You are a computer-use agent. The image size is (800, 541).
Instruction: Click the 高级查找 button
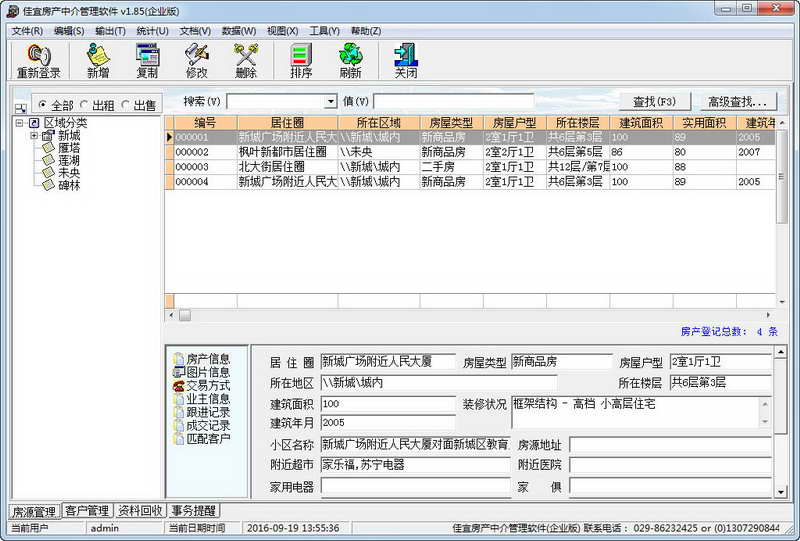click(737, 102)
